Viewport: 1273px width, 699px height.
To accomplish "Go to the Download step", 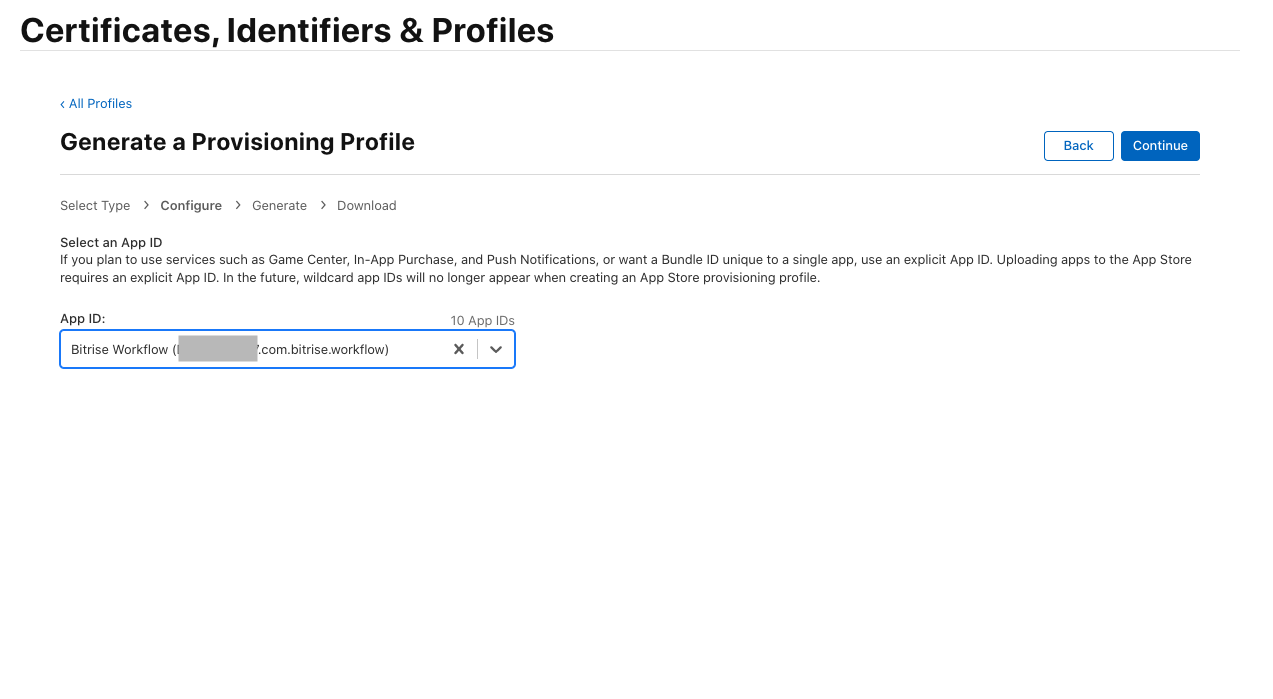I will click(366, 206).
